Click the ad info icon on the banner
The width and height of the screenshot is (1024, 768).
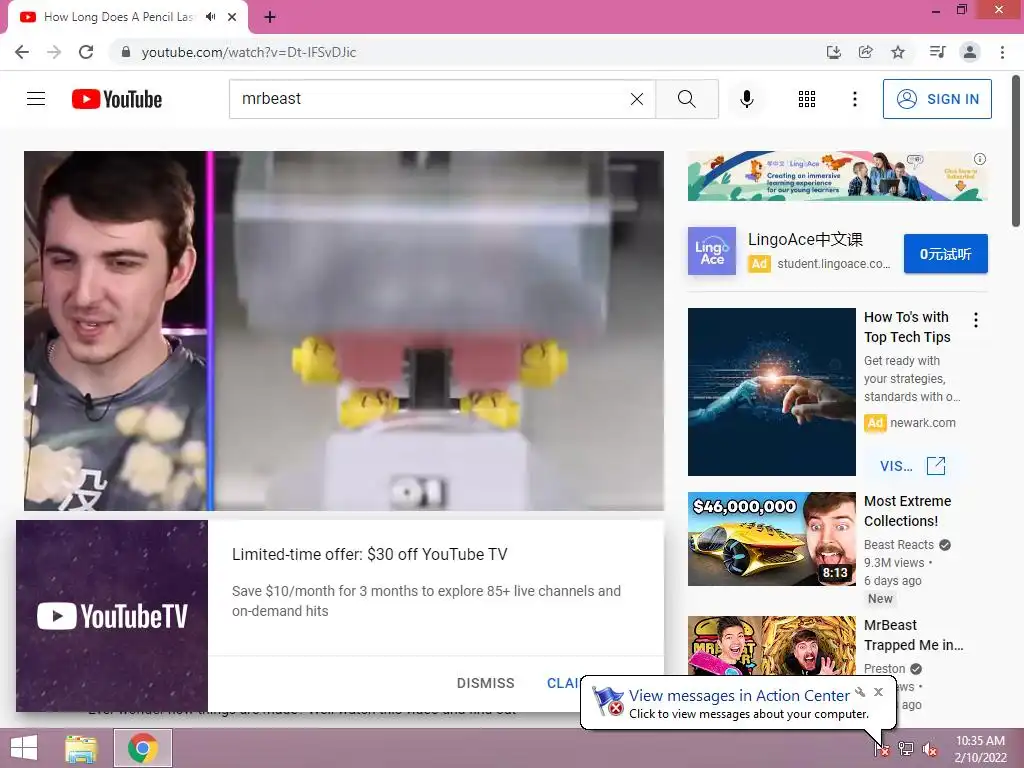[x=980, y=159]
